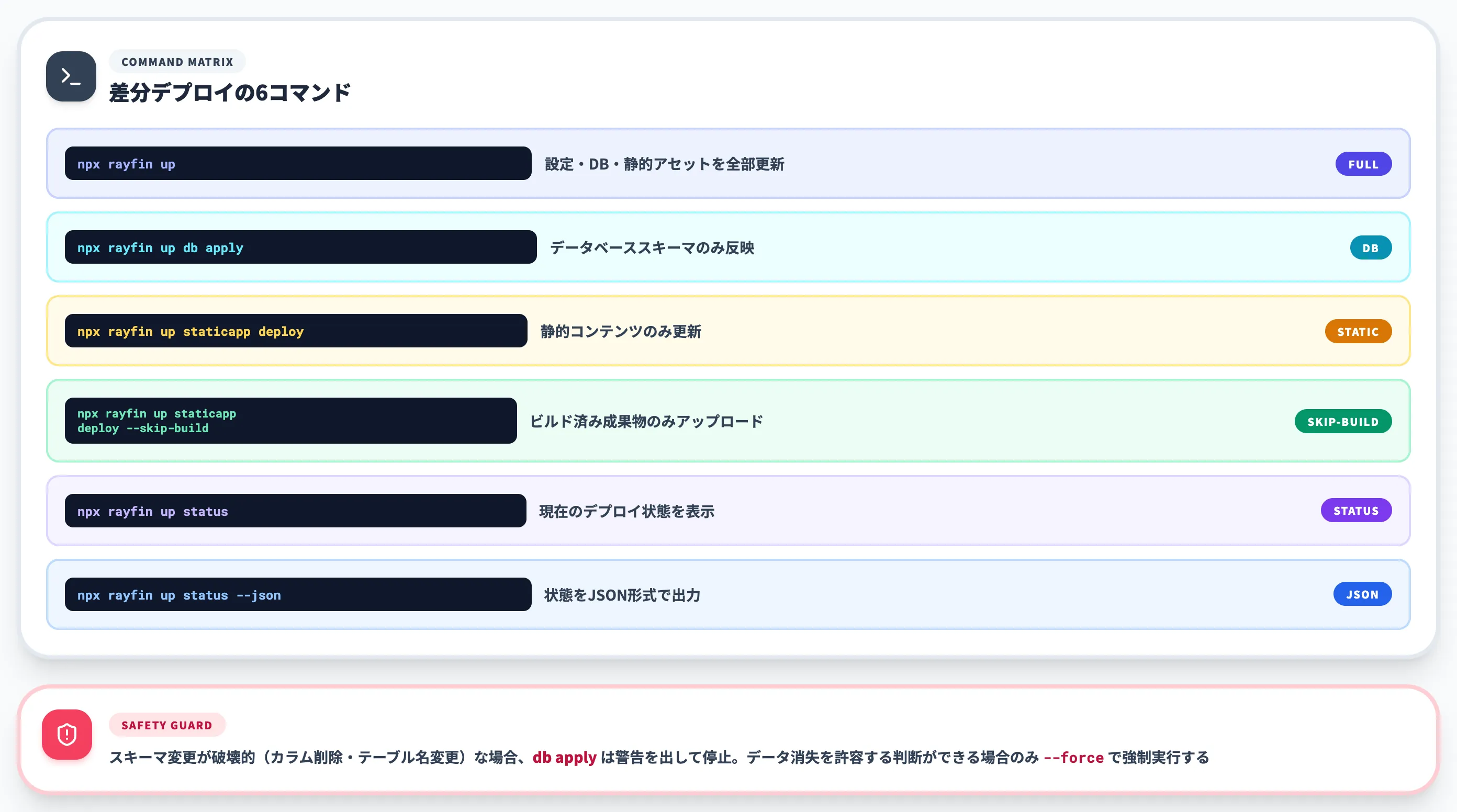Click the red shield warning icon
This screenshot has height=812, width=1457.
click(x=67, y=735)
